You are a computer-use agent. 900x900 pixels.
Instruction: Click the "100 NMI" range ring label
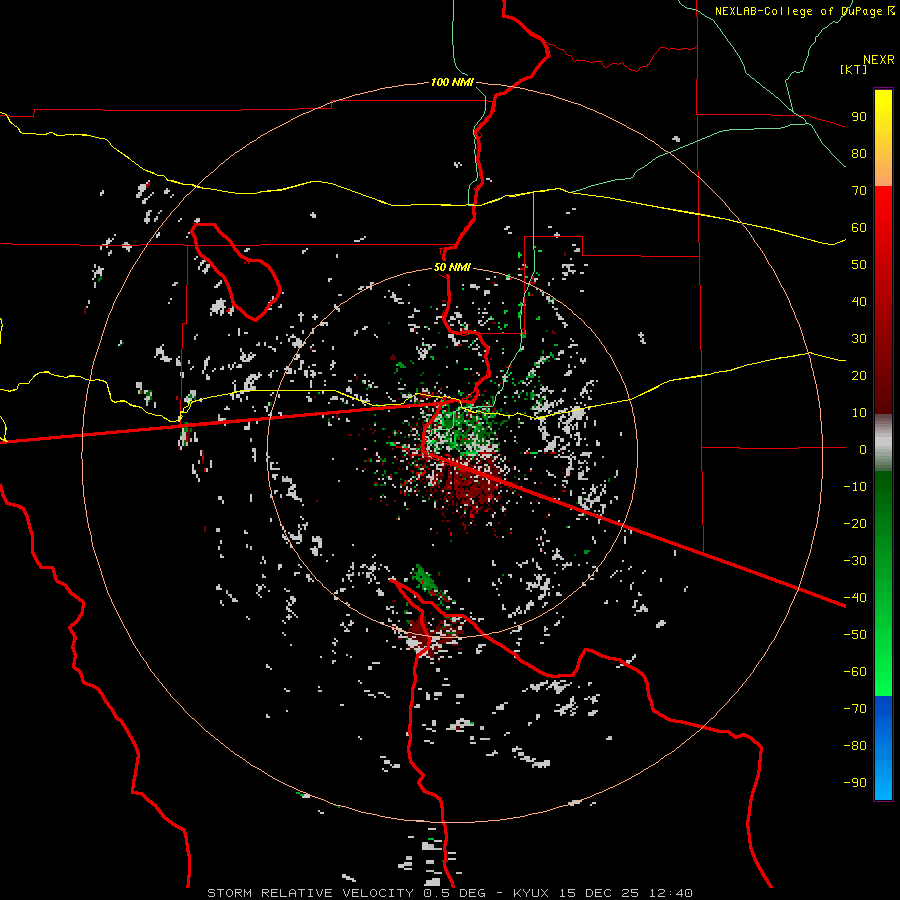coord(452,82)
